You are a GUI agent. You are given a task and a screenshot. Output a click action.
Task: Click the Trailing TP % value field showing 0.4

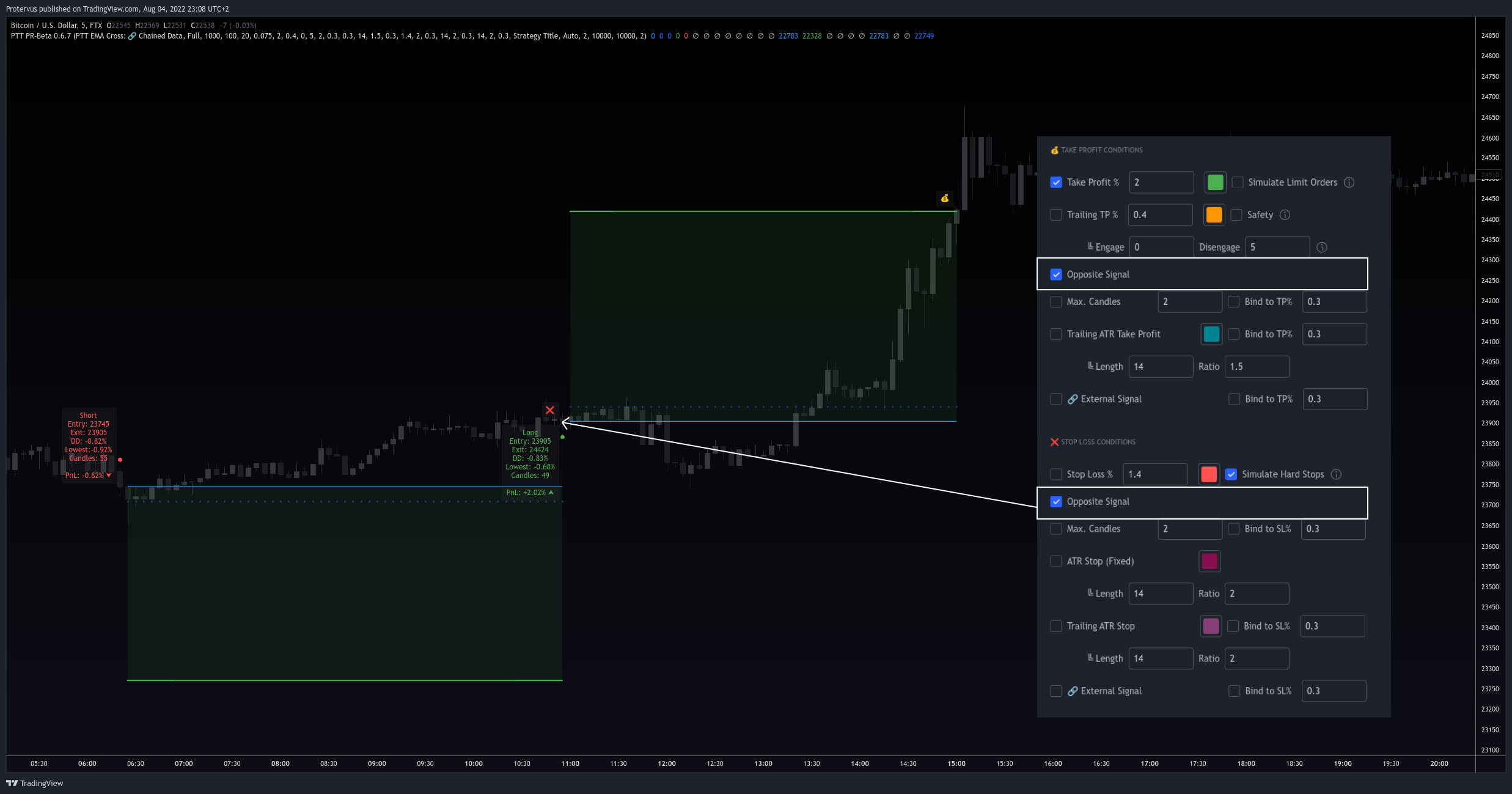[x=1160, y=215]
